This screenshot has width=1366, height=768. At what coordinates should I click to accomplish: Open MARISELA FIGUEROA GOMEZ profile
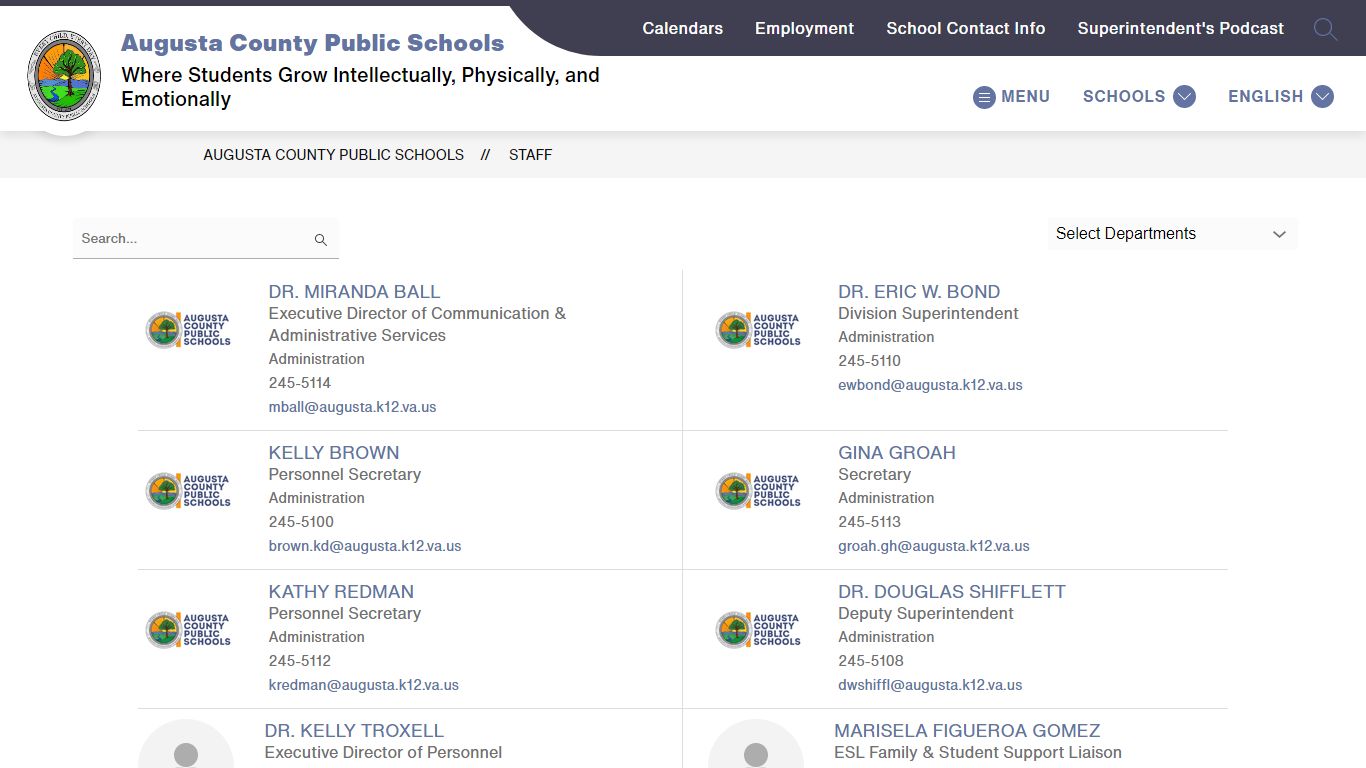point(967,731)
